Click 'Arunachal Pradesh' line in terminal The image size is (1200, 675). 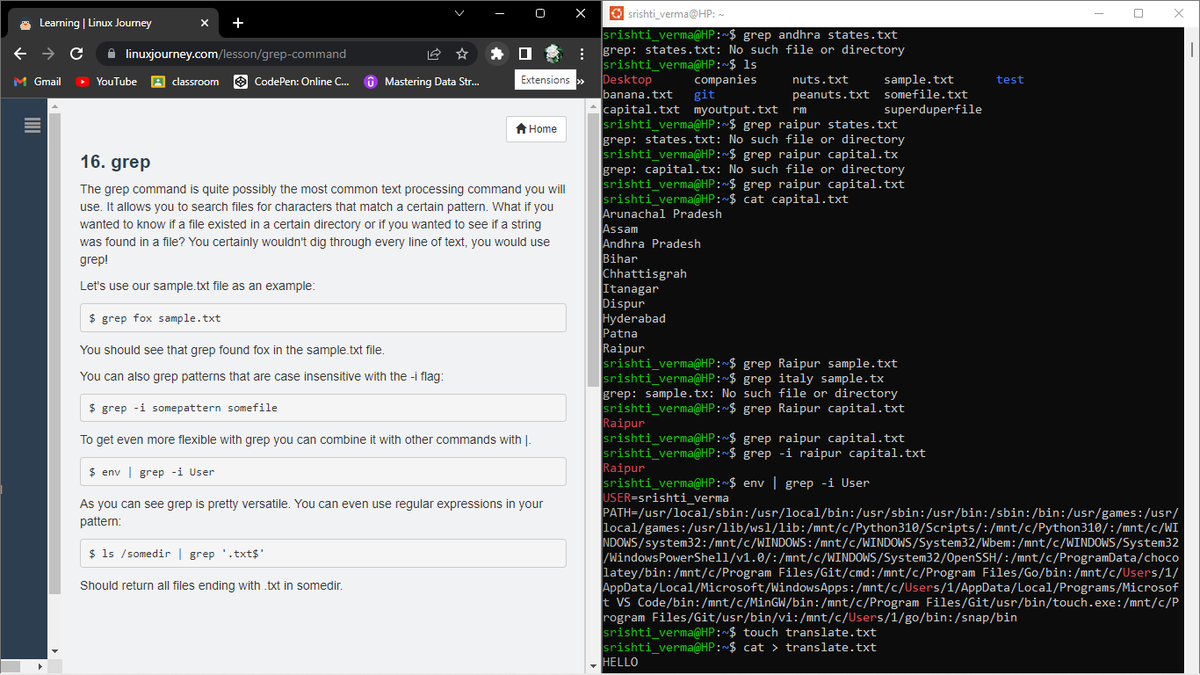coord(662,214)
